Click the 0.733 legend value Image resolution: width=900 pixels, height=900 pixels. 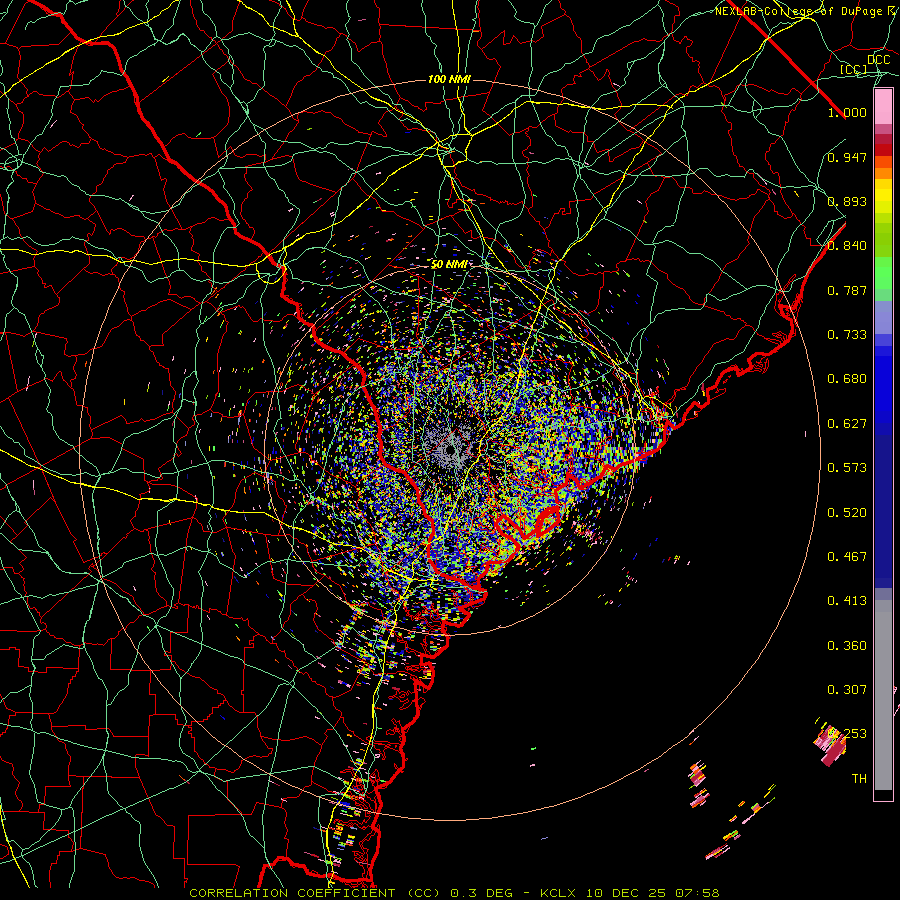pyautogui.click(x=847, y=335)
